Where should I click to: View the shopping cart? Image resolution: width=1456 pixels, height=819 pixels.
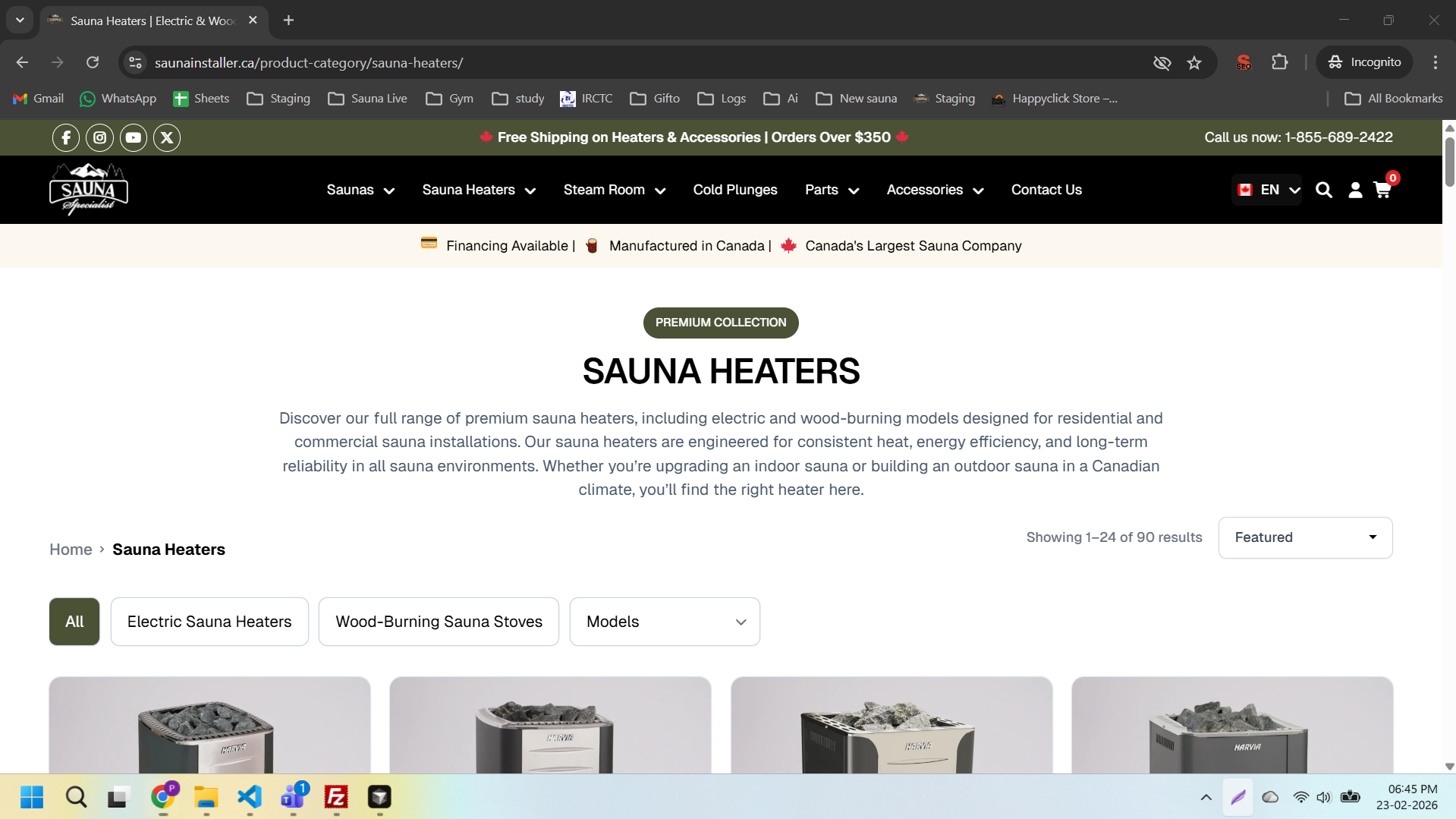1382,190
